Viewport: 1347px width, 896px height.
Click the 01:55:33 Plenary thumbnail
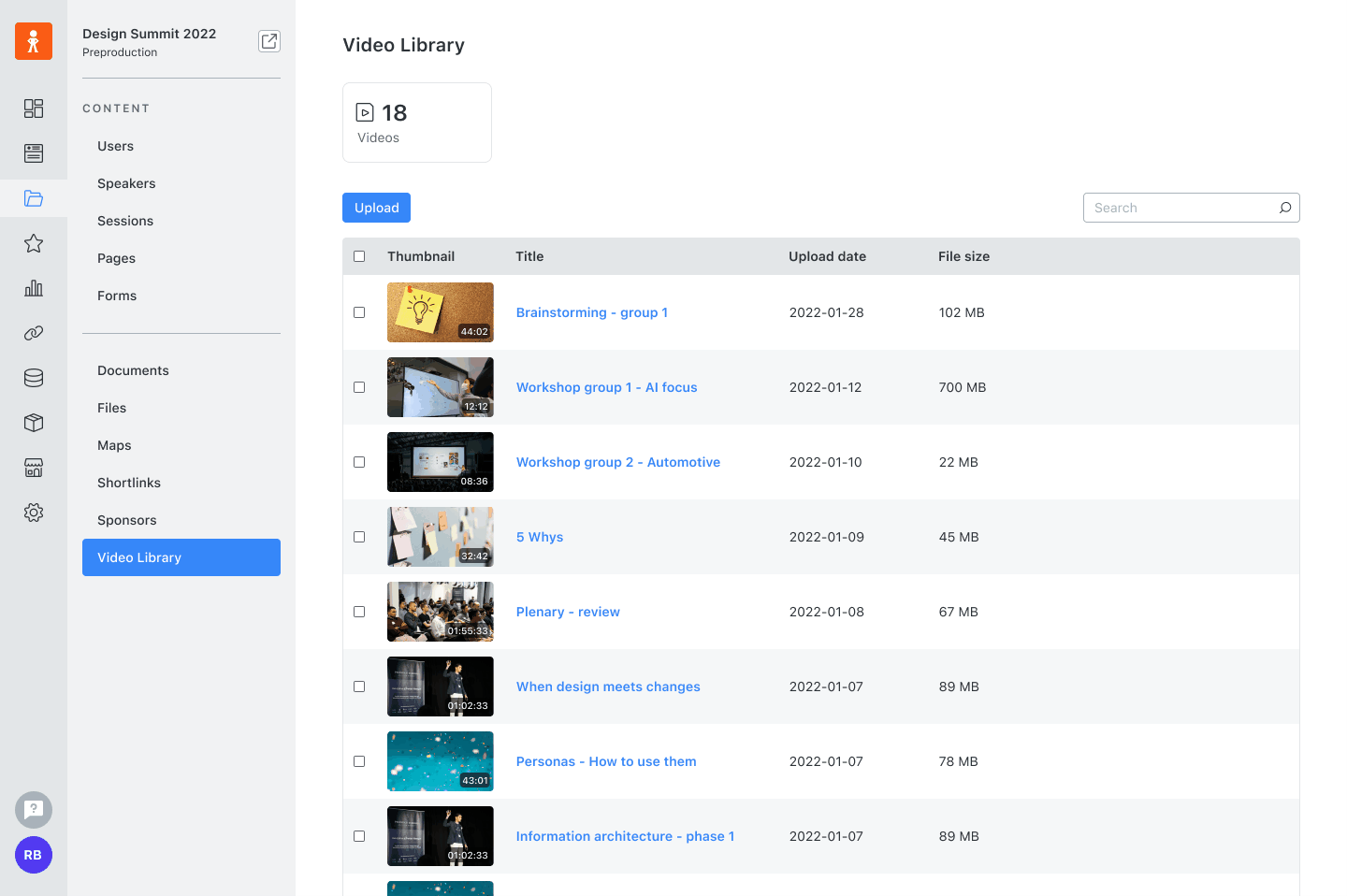point(441,612)
